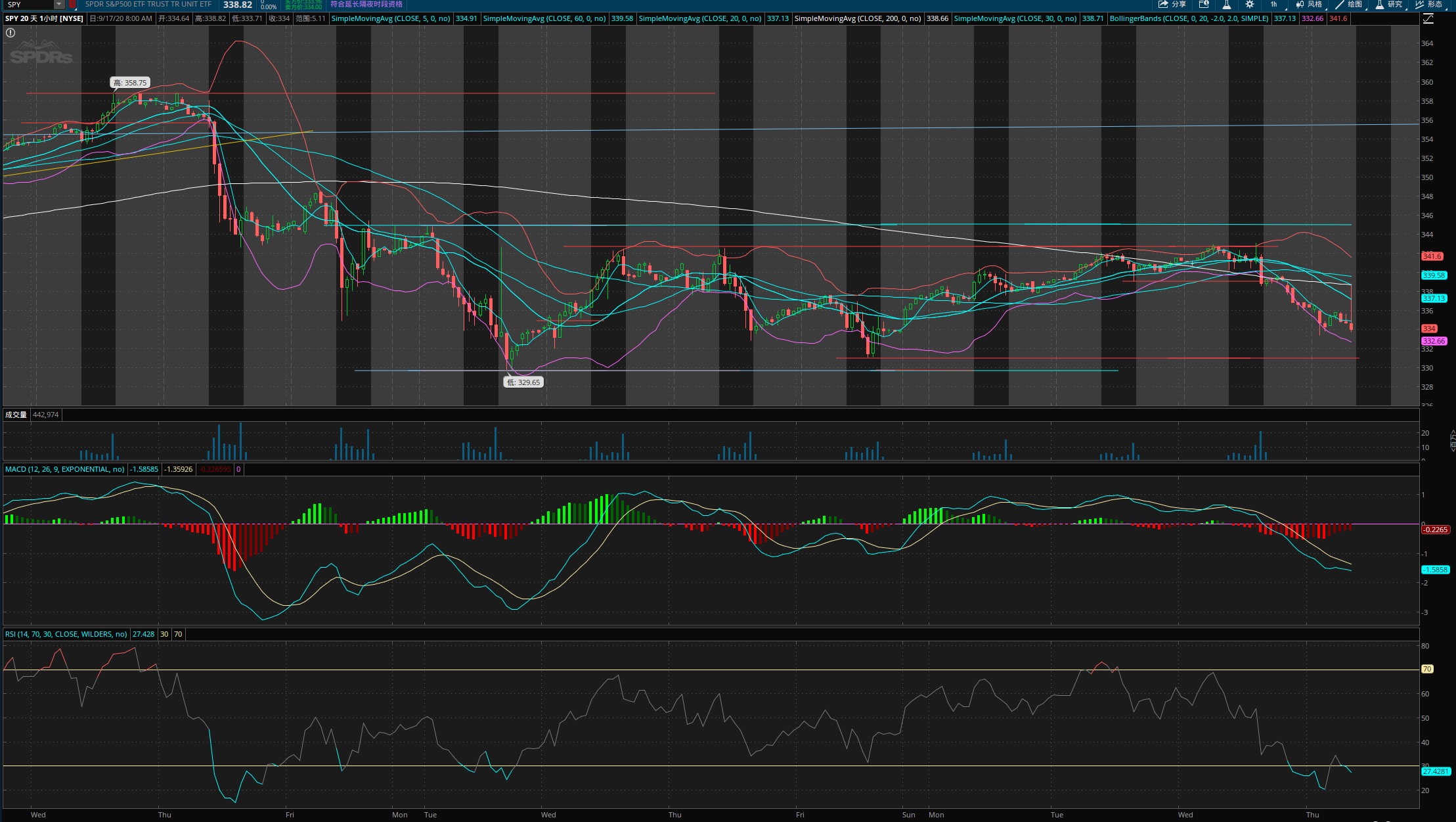Click the BollingerBands study label
Image resolution: width=1456 pixels, height=822 pixels.
pos(1189,18)
